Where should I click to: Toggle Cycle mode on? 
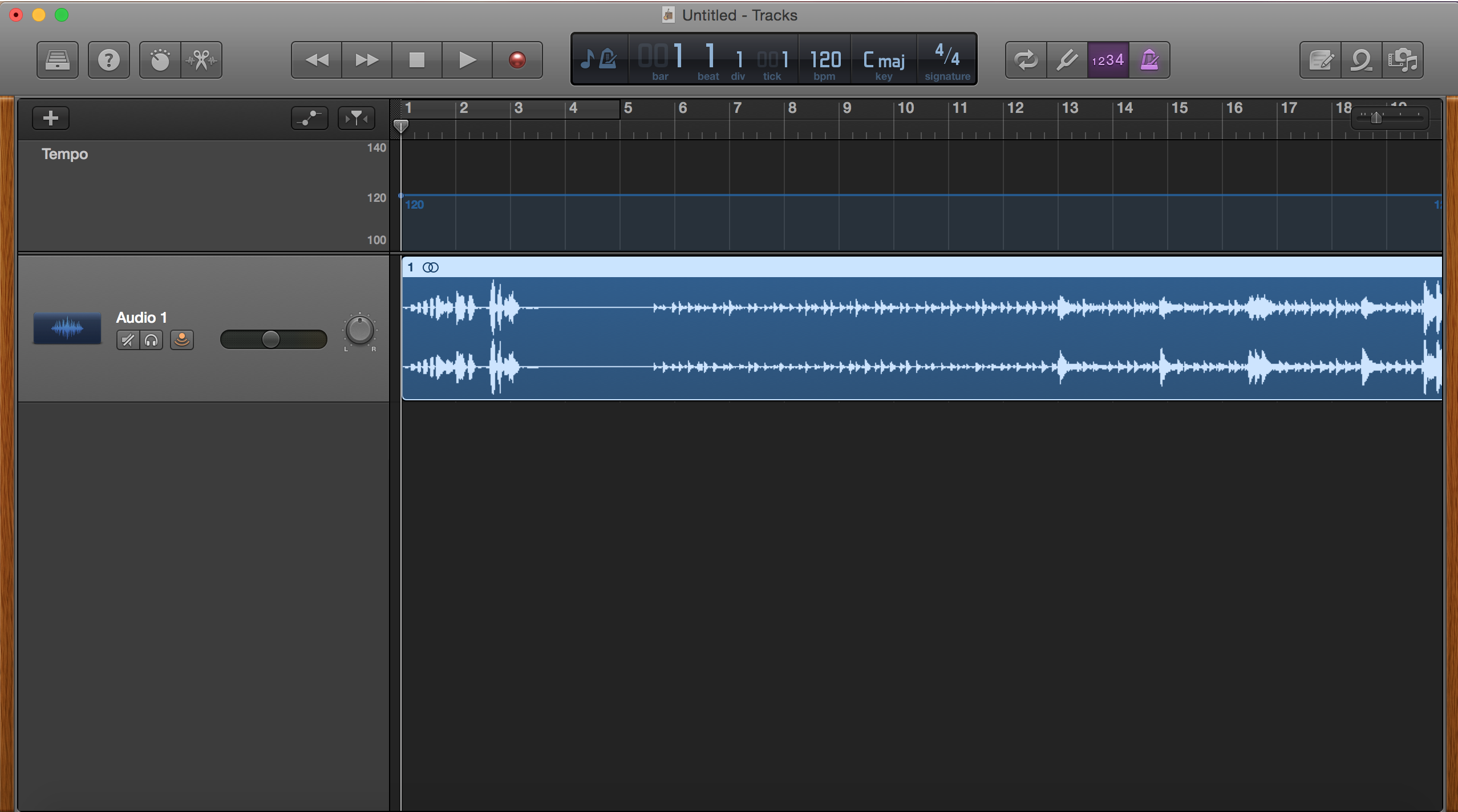coord(1026,60)
